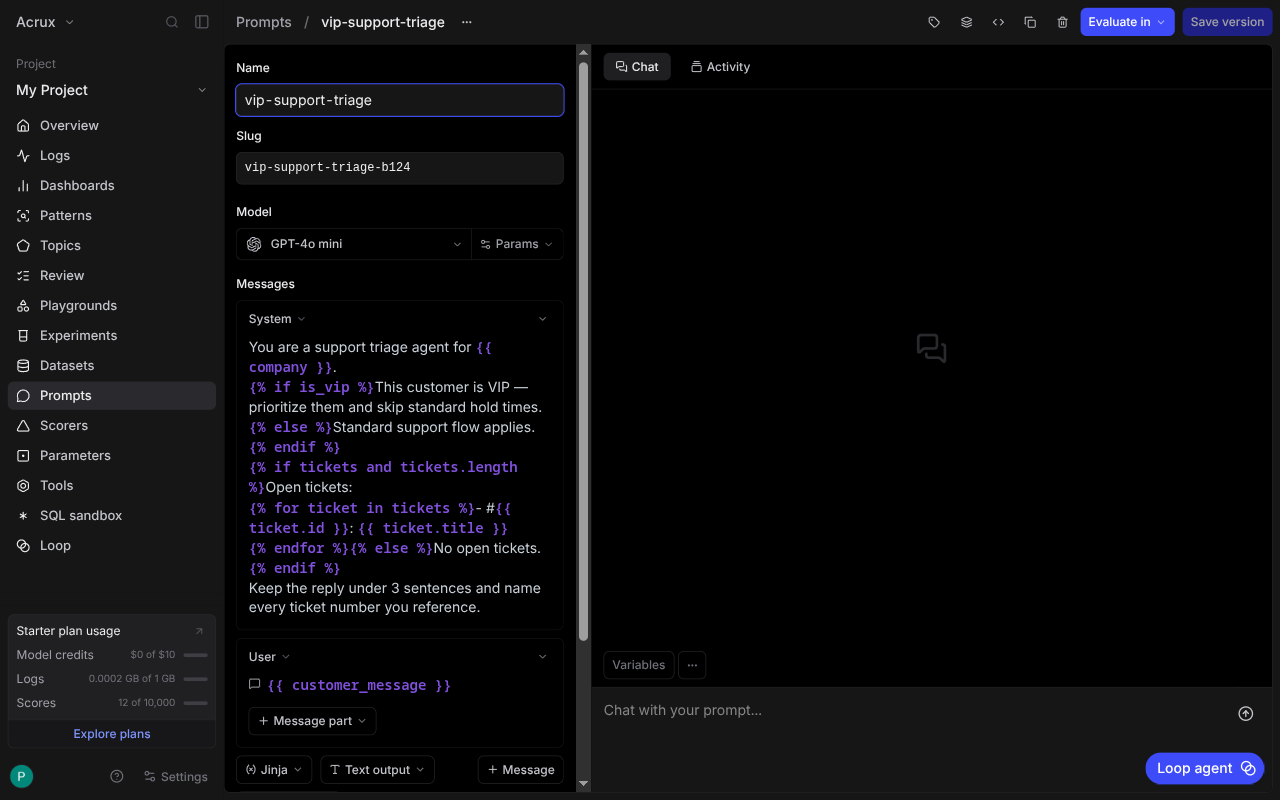Open Loop in sidebar
This screenshot has width=1280, height=800.
coord(112,546)
